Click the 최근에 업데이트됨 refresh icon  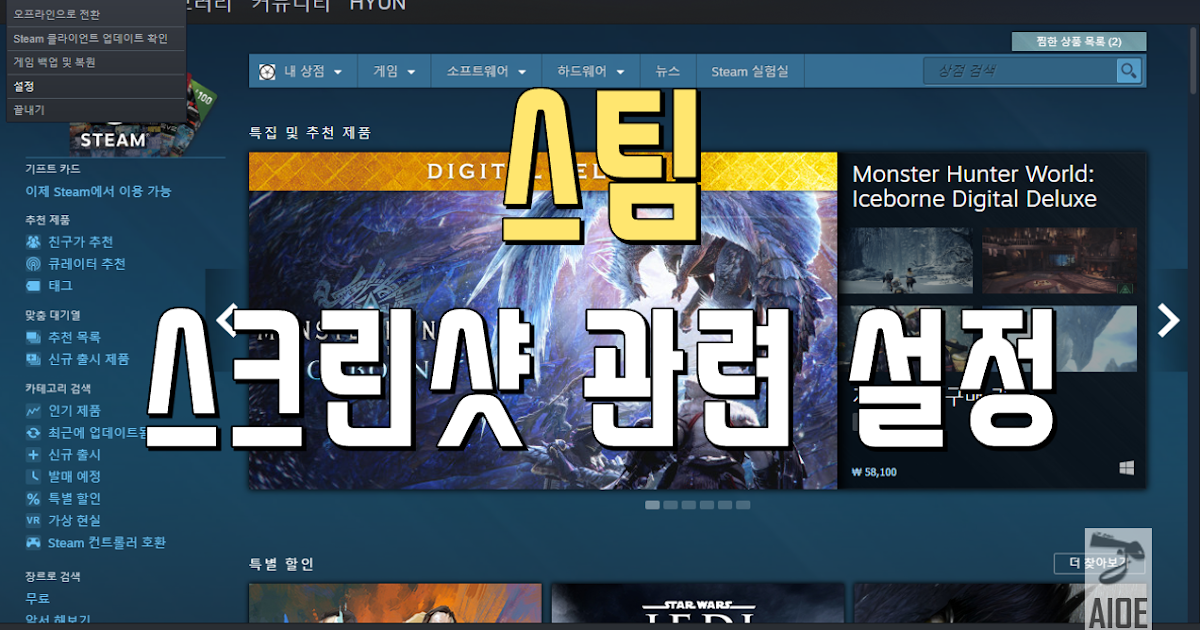[x=33, y=432]
